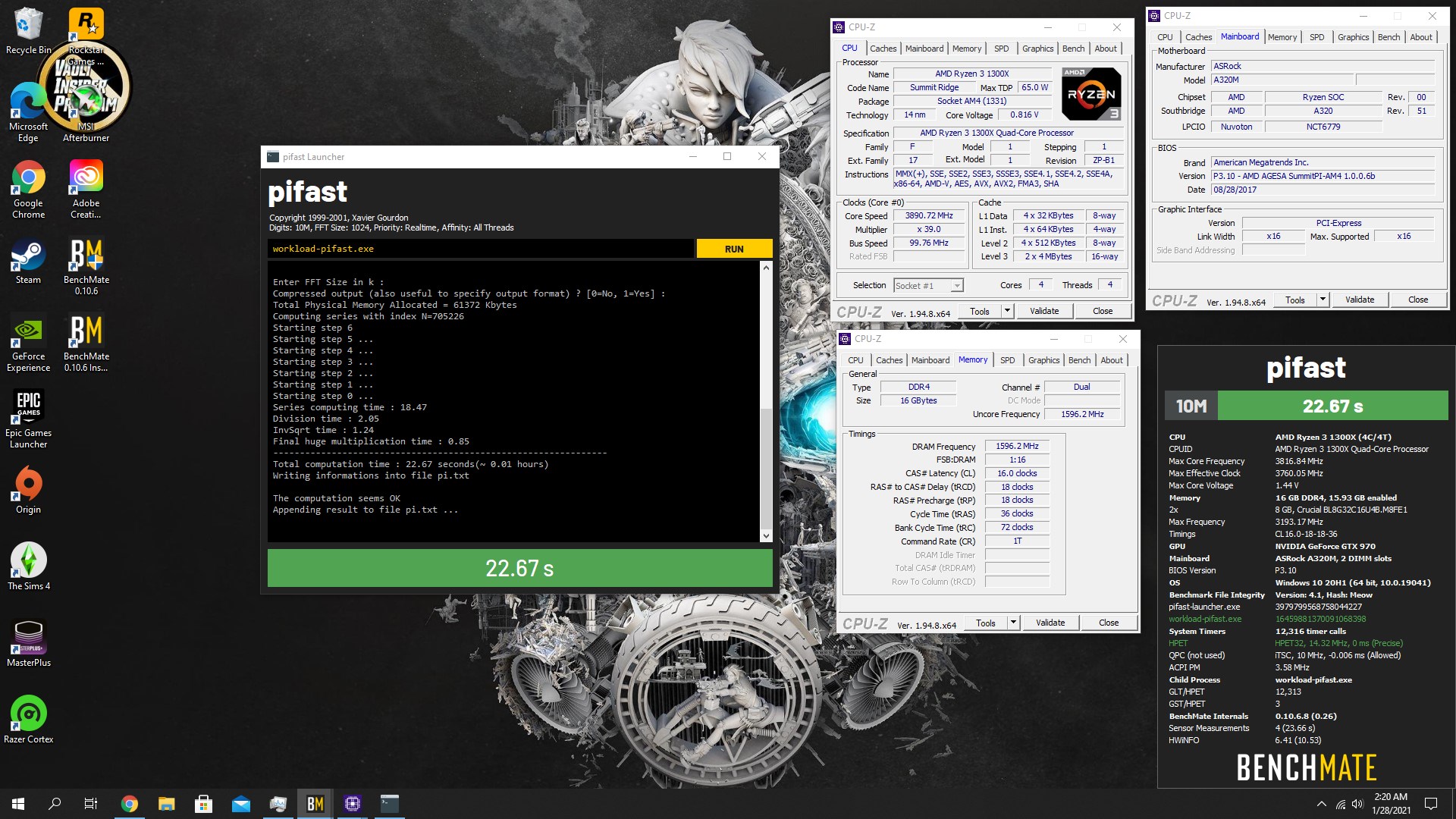Click Tools button in CPU tab window

click(979, 311)
